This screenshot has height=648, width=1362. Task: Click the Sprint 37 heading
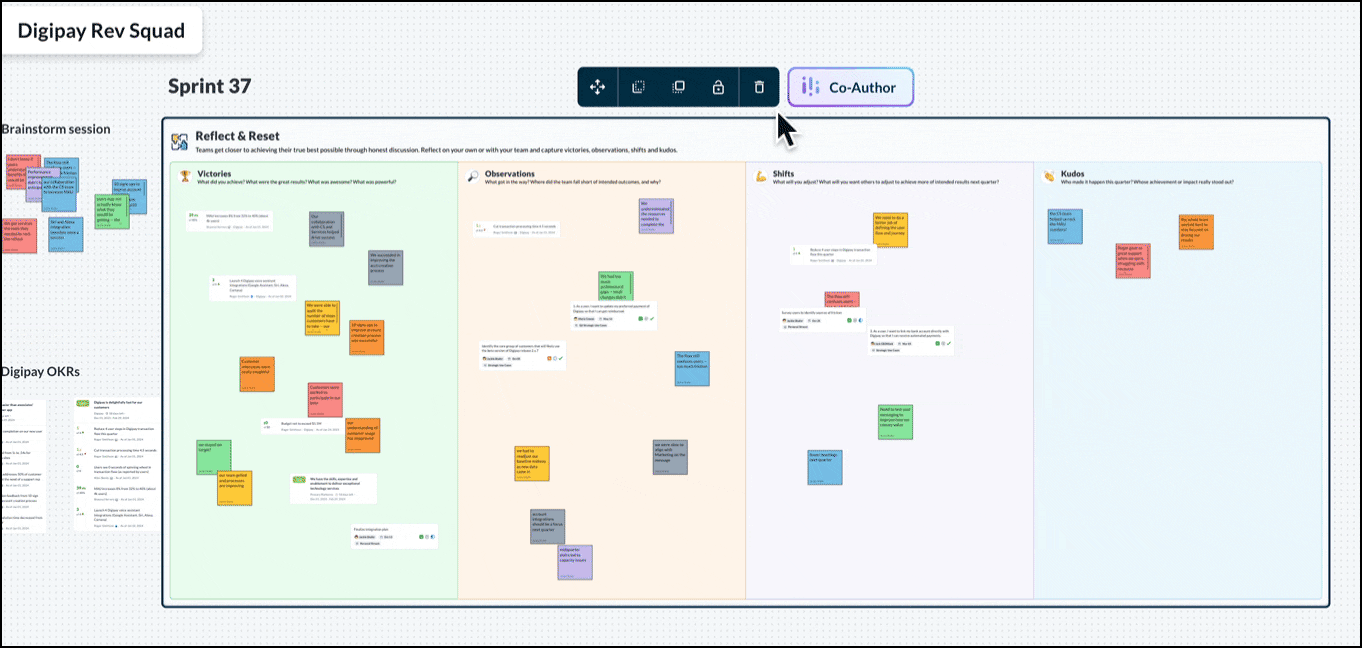coord(209,86)
